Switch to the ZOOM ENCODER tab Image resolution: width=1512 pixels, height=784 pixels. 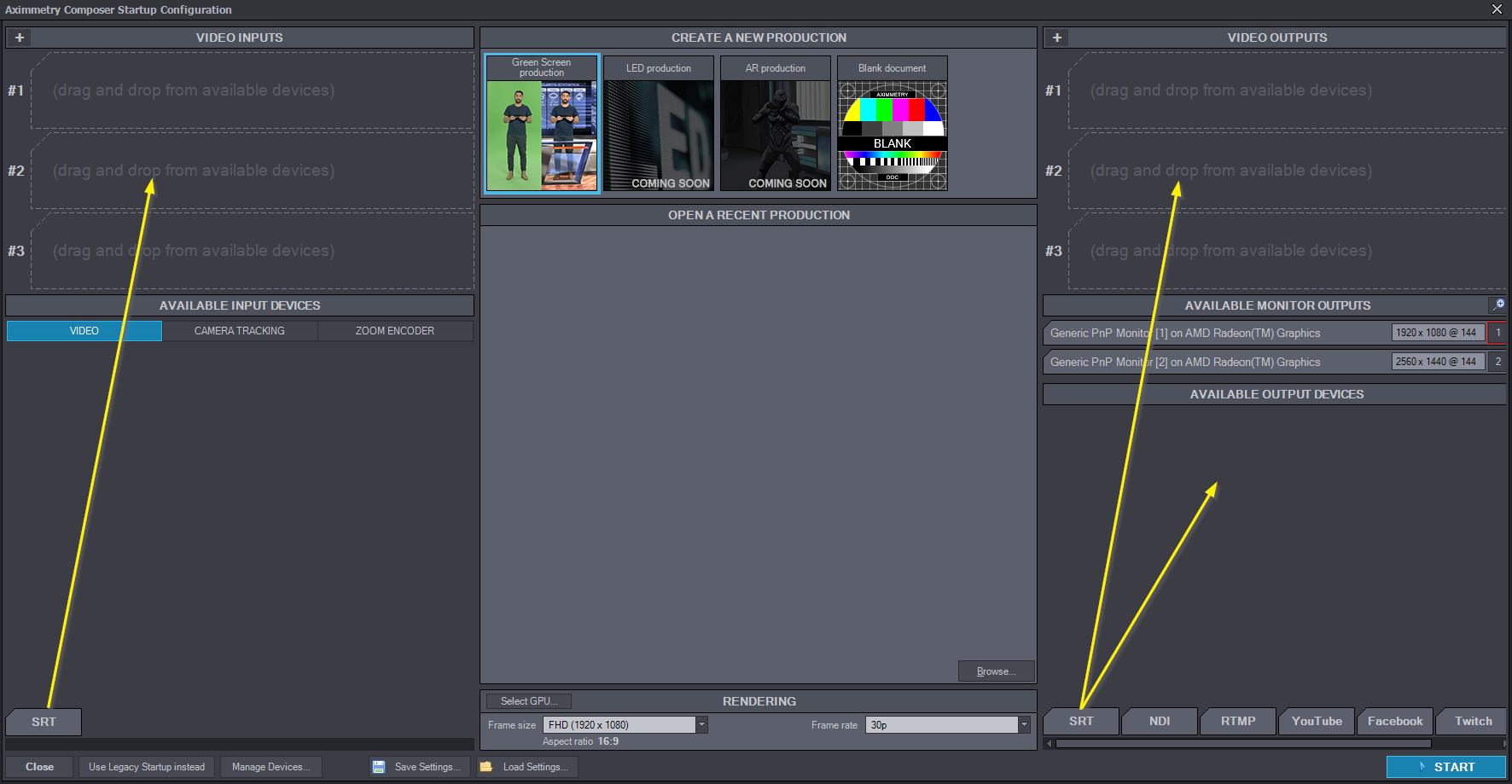(394, 331)
